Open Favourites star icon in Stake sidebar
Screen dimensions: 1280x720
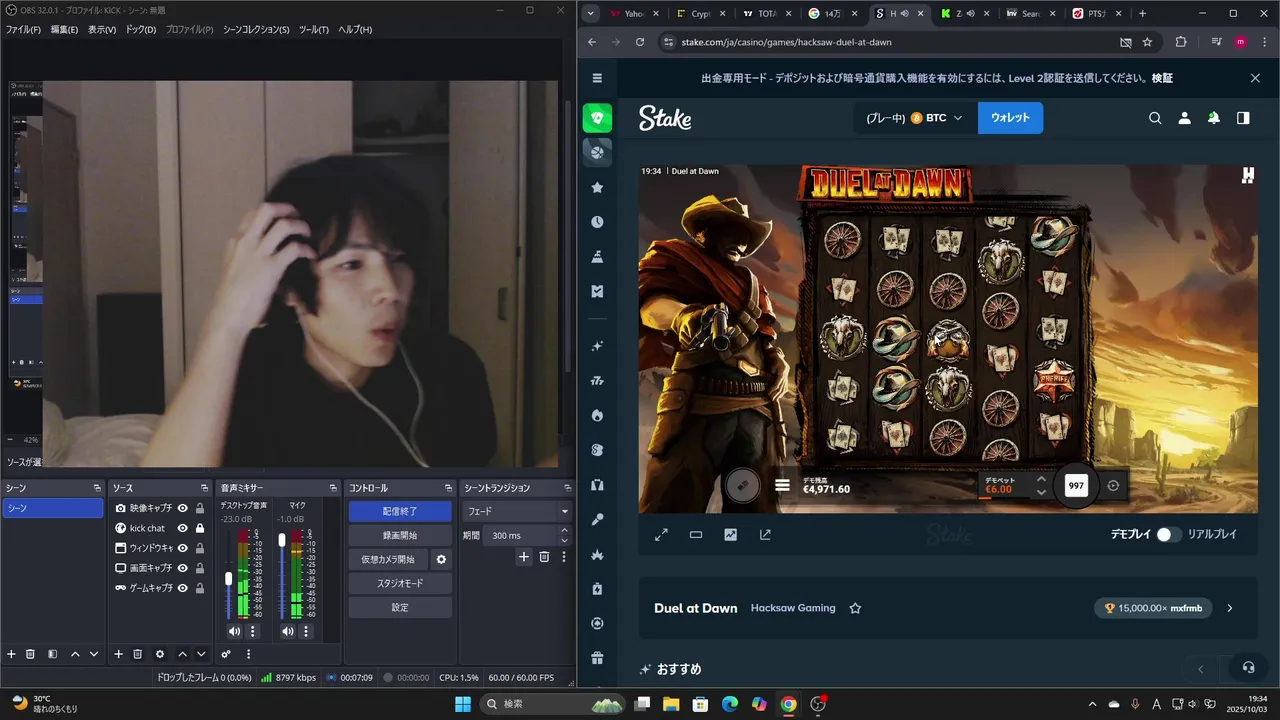click(x=597, y=187)
